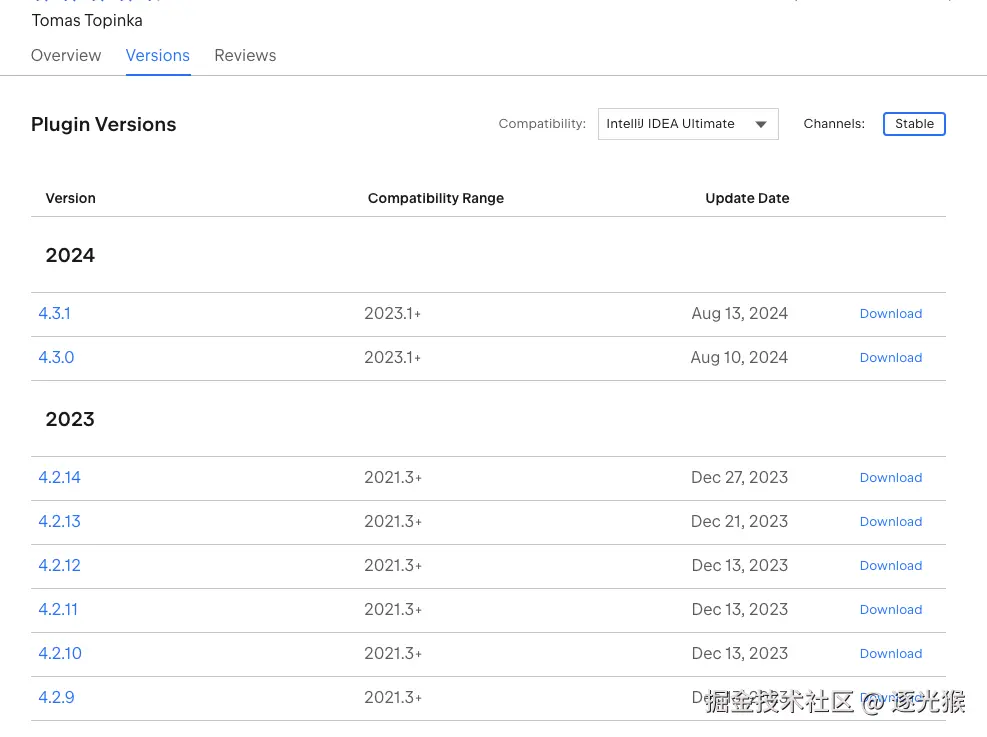Click the 2023 year group heading
Screen dimensions: 987x737
pos(70,420)
